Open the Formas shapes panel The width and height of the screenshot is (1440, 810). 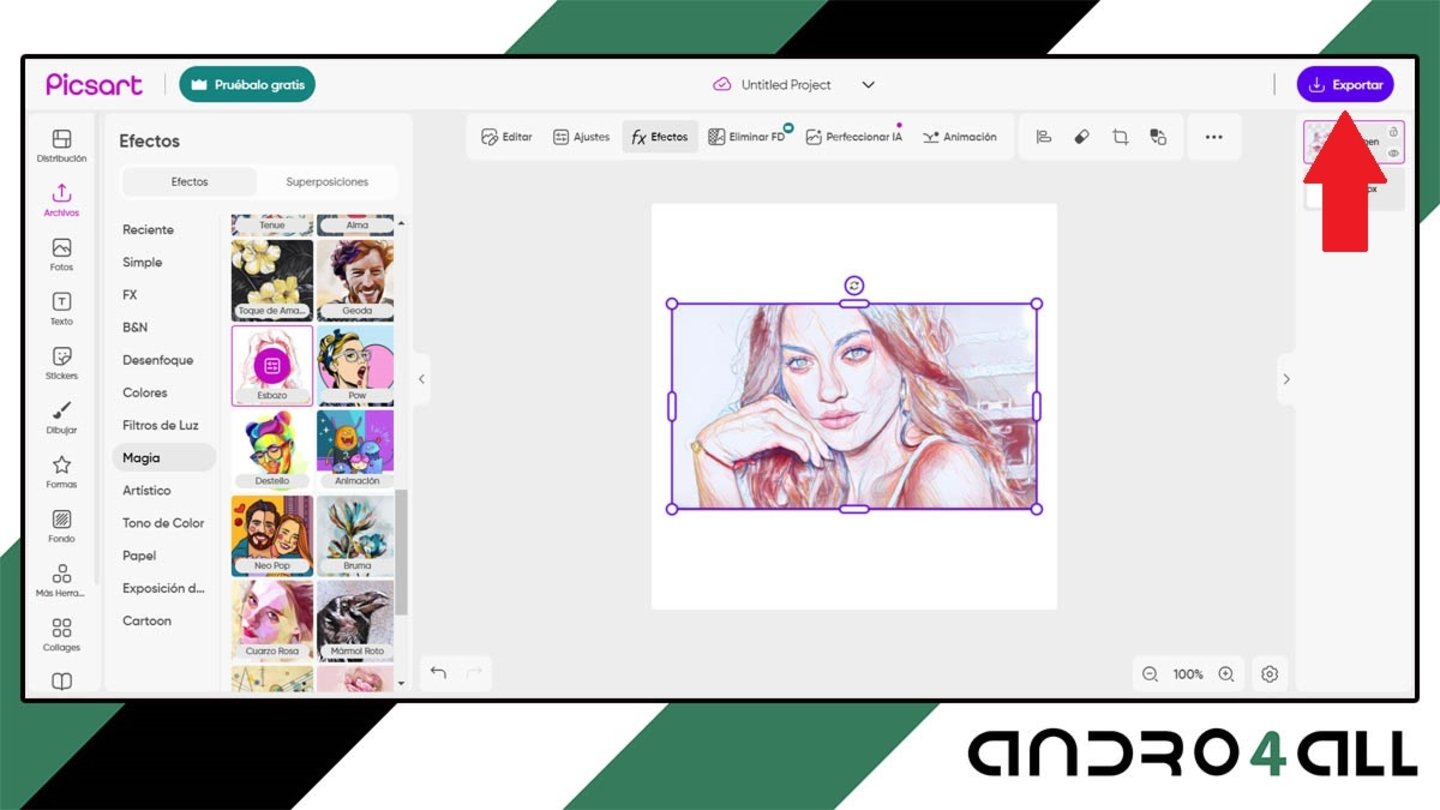pyautogui.click(x=61, y=472)
